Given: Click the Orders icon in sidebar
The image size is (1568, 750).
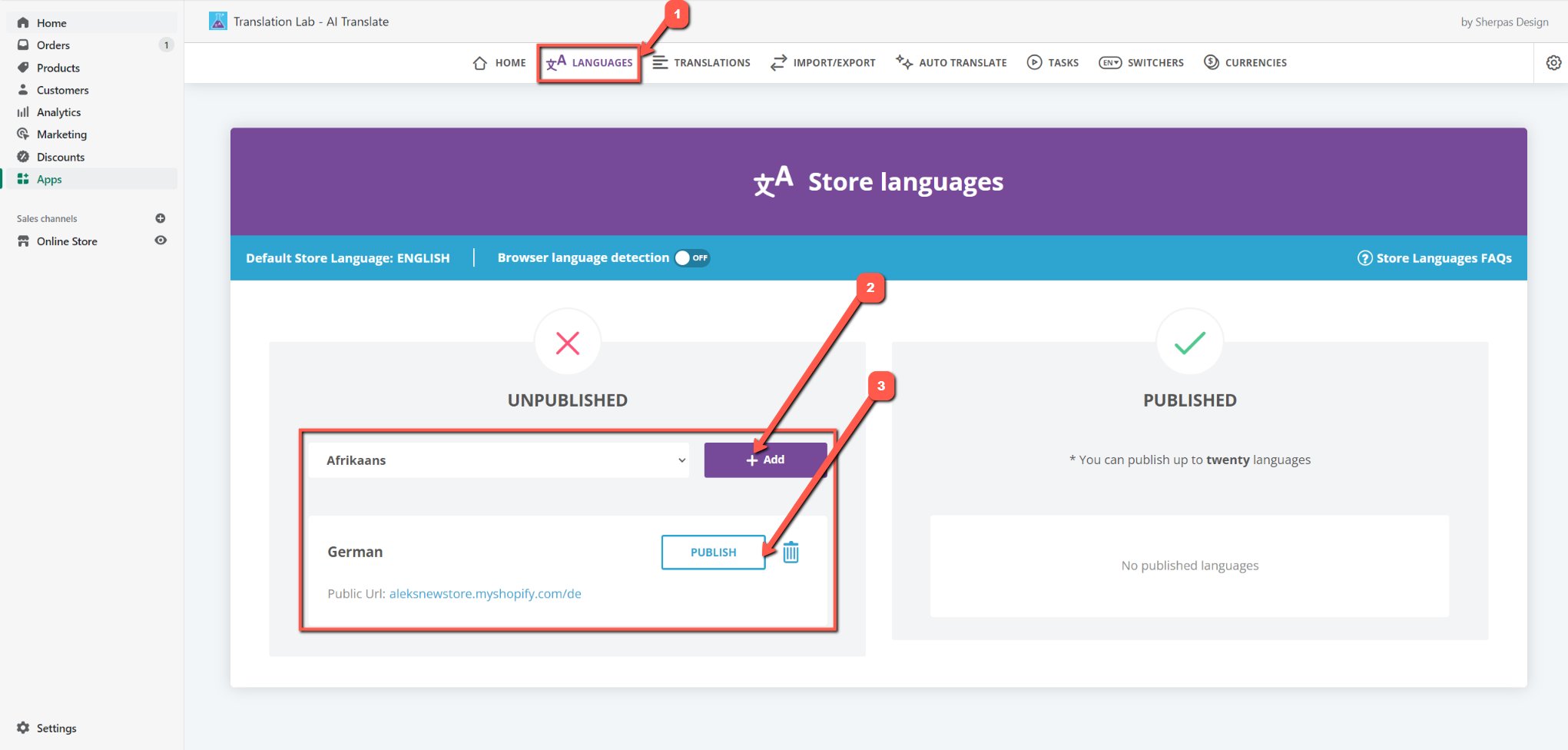Looking at the screenshot, I should (x=23, y=45).
